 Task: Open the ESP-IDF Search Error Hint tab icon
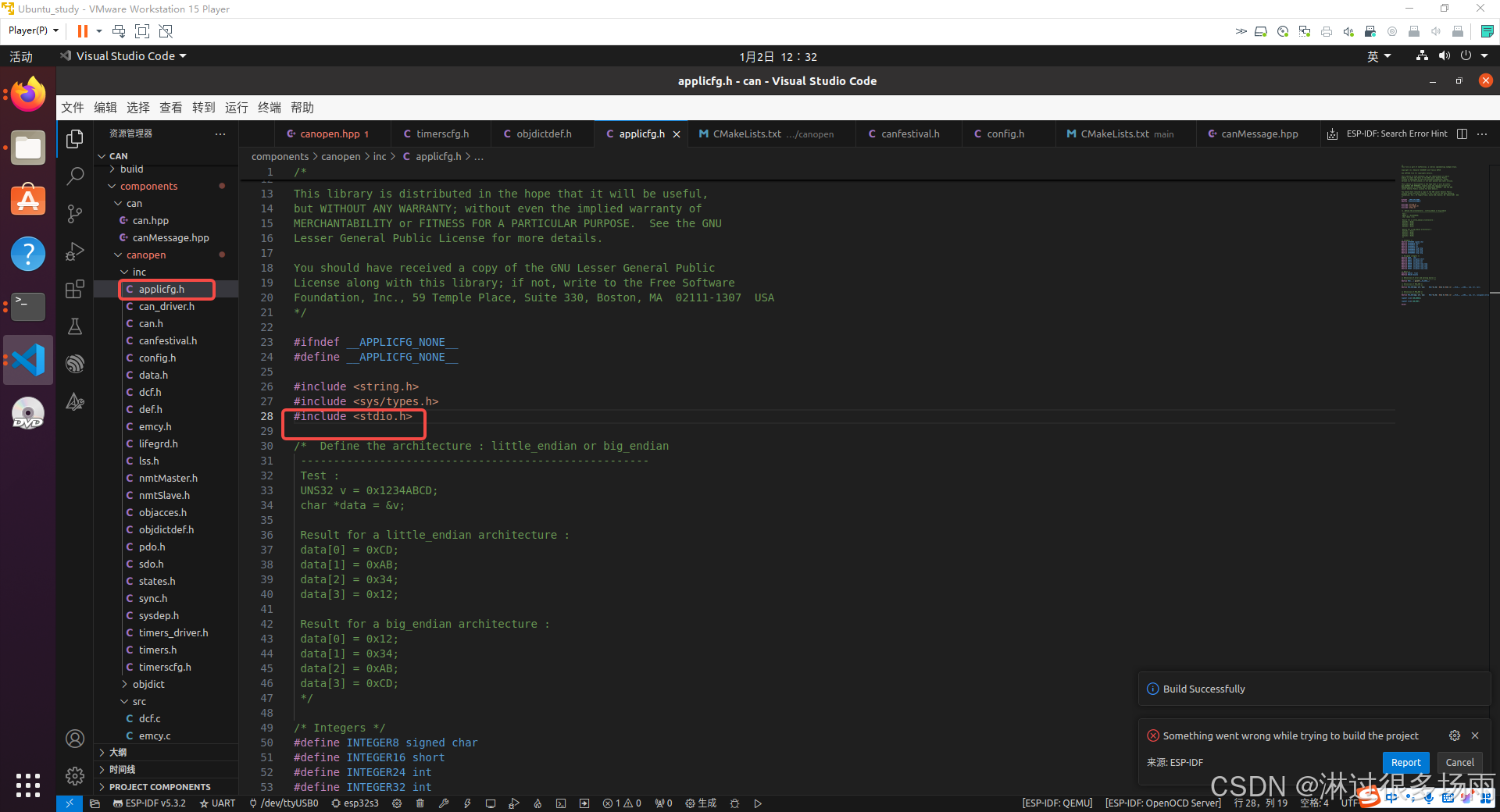tap(1332, 134)
